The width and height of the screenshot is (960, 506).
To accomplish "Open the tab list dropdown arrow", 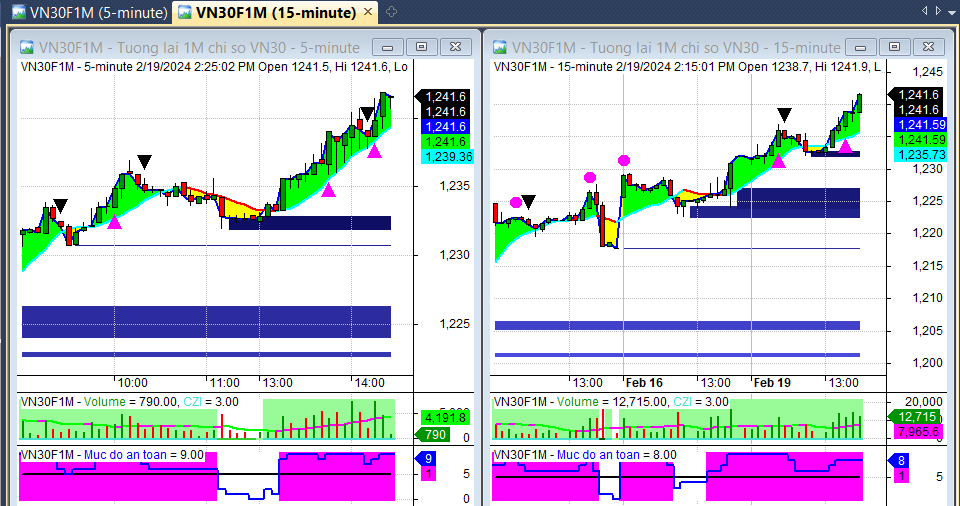I will tap(951, 12).
